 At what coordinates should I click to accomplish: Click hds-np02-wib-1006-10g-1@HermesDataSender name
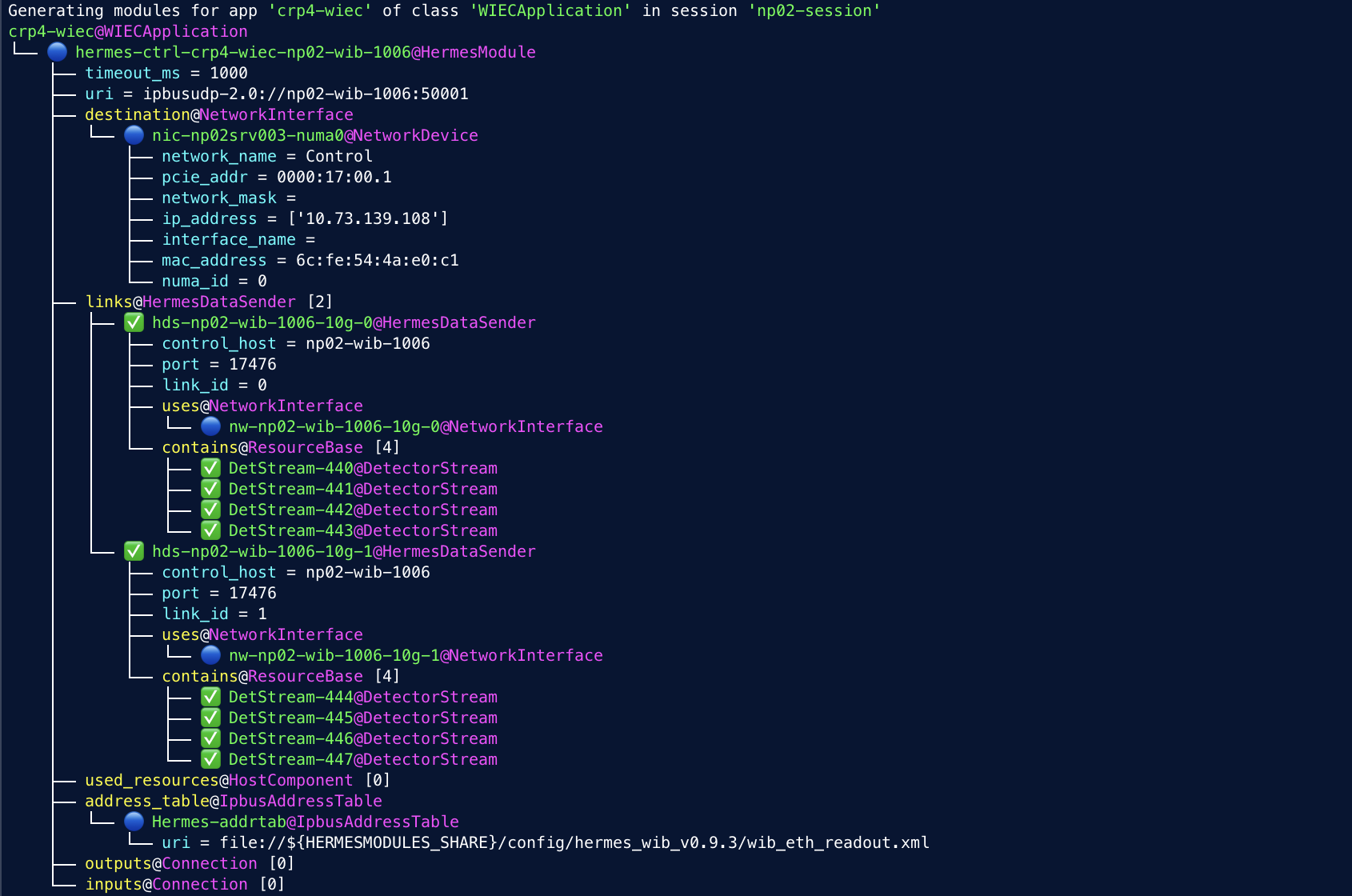[x=344, y=551]
